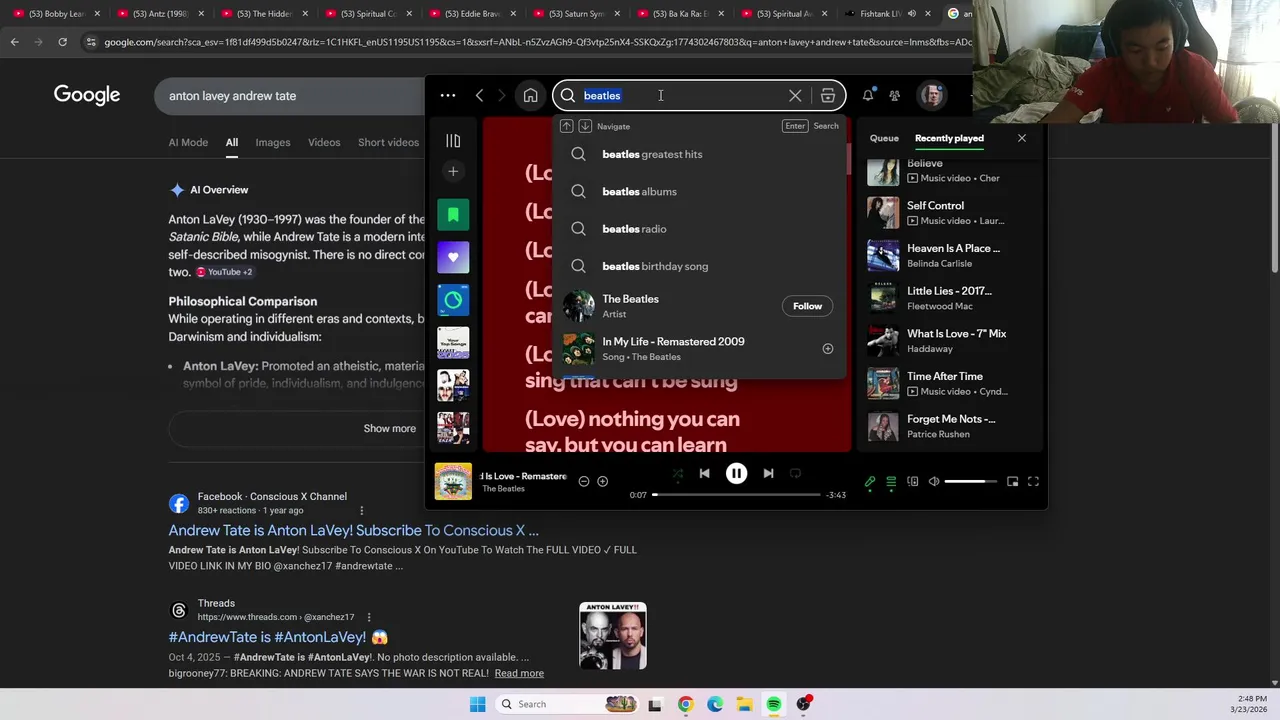The image size is (1280, 720).
Task: Open Spotify miniplayer
Action: (1012, 482)
